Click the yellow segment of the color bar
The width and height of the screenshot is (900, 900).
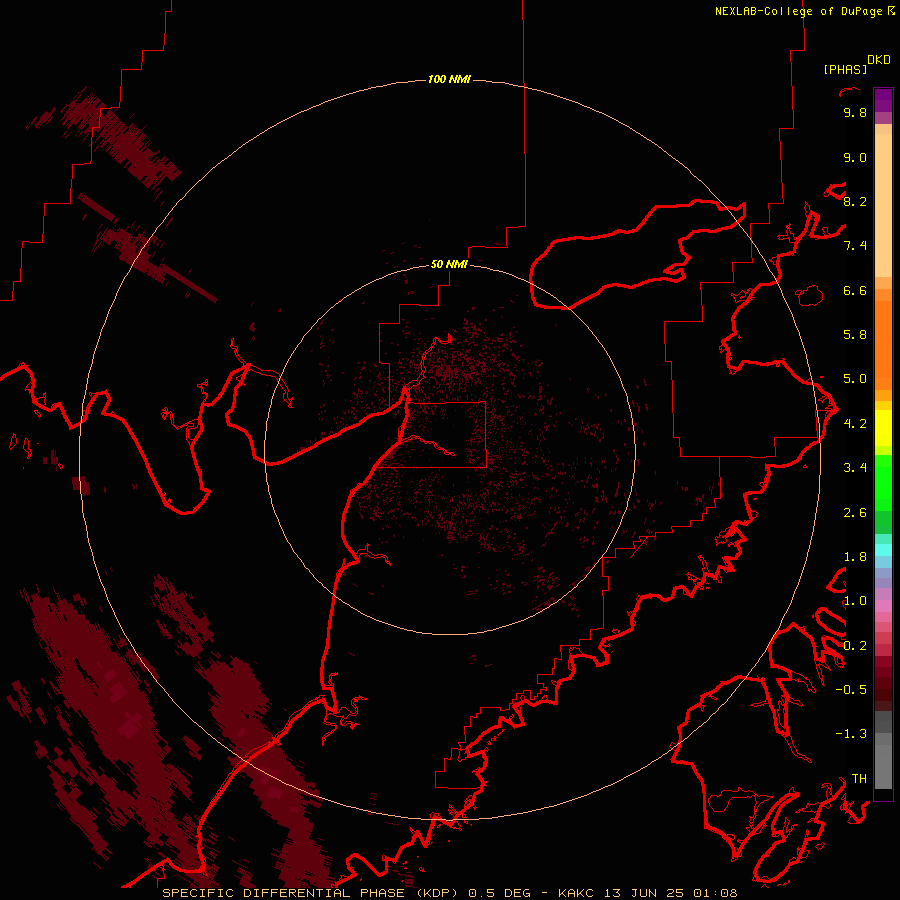tap(883, 428)
